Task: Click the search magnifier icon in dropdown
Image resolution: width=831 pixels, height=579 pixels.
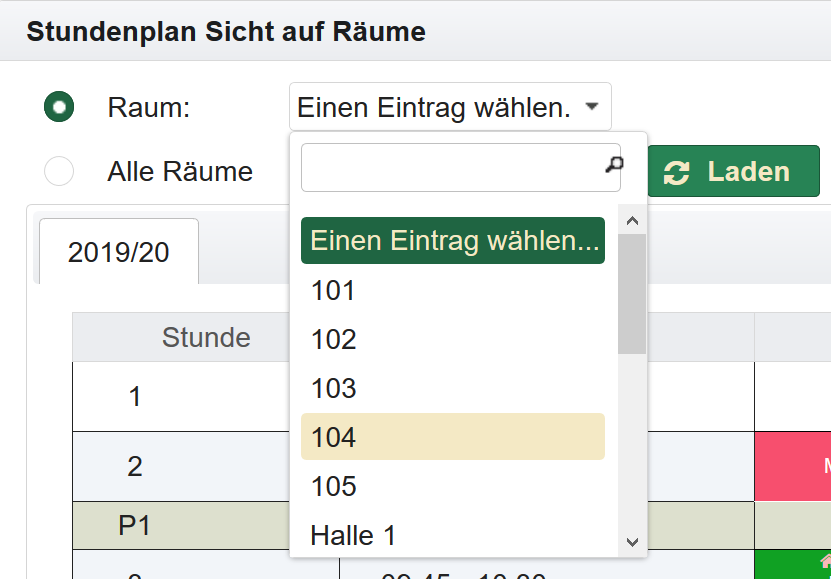Action: (614, 166)
